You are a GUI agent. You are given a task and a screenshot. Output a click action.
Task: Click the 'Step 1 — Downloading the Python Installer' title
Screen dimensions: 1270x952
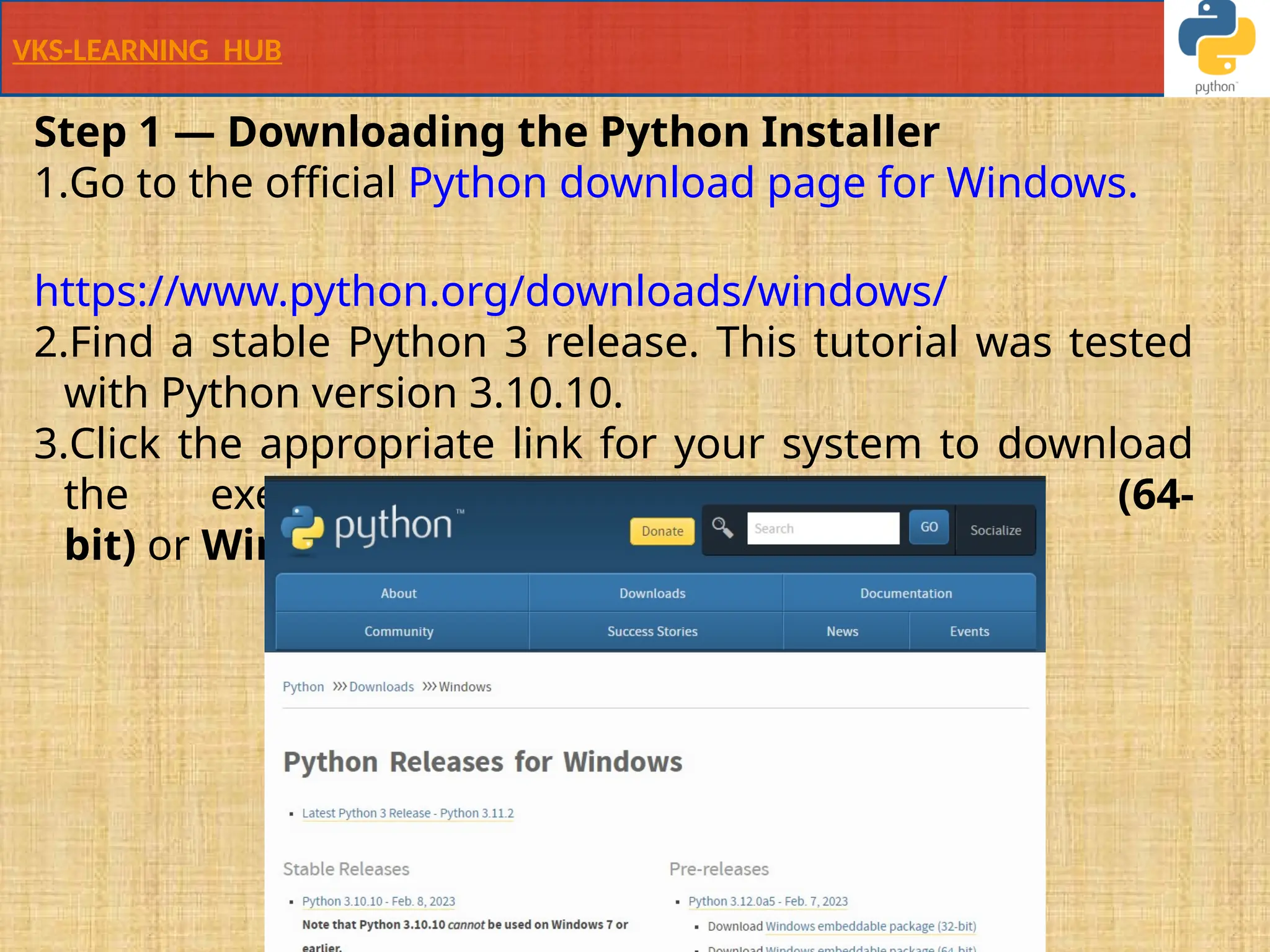487,132
